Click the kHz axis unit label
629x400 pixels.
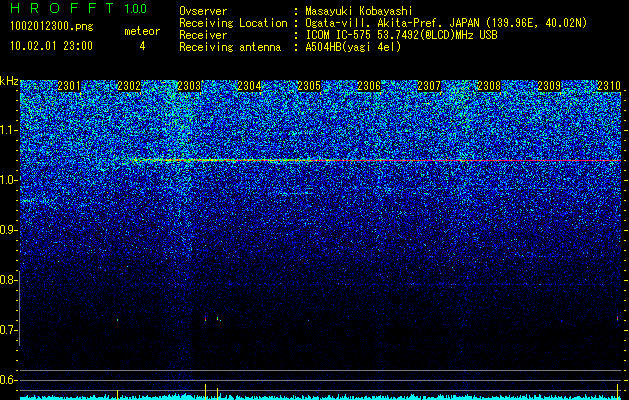point(9,81)
